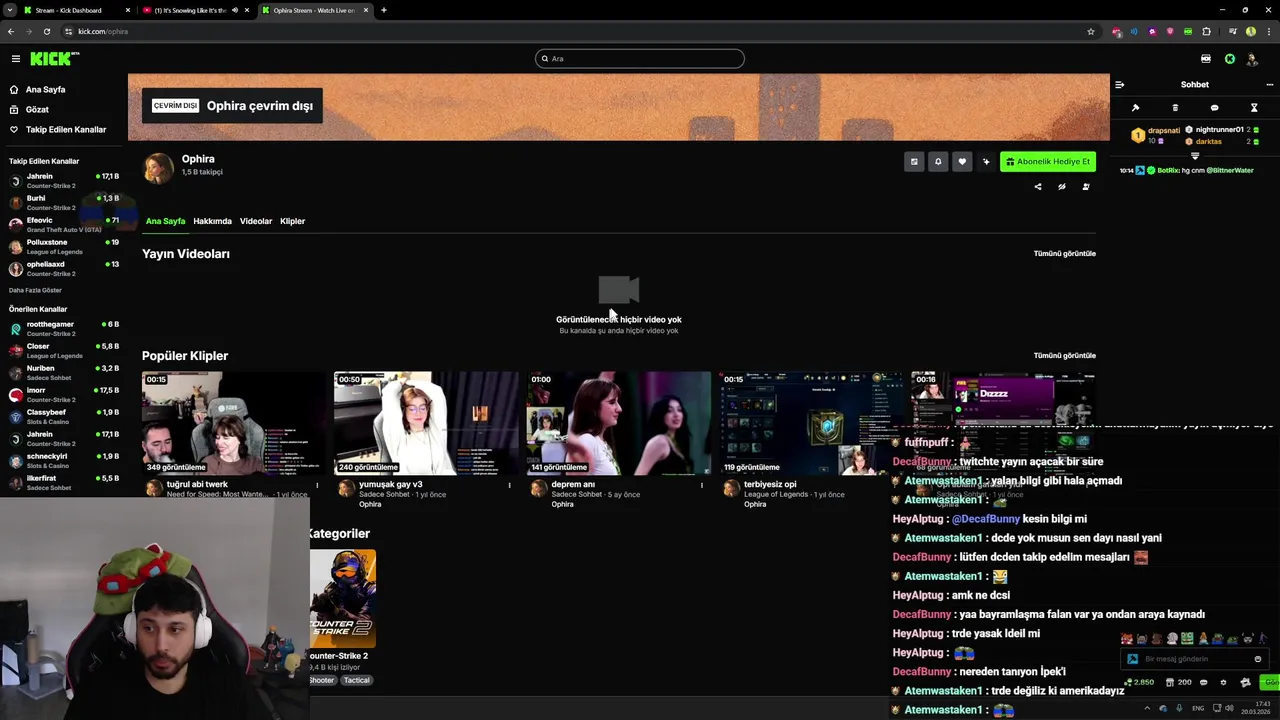1280x720 pixels.
Task: Open the 'tuğrul abi twerk' clip thumbnail
Action: point(234,423)
